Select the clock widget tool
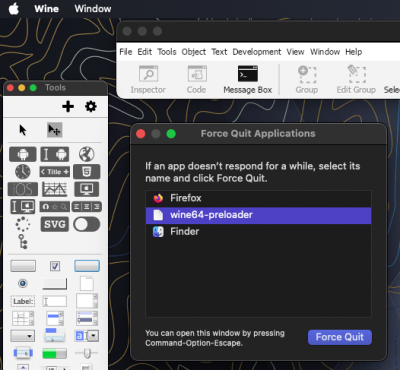The image size is (400, 370). pyautogui.click(x=23, y=172)
